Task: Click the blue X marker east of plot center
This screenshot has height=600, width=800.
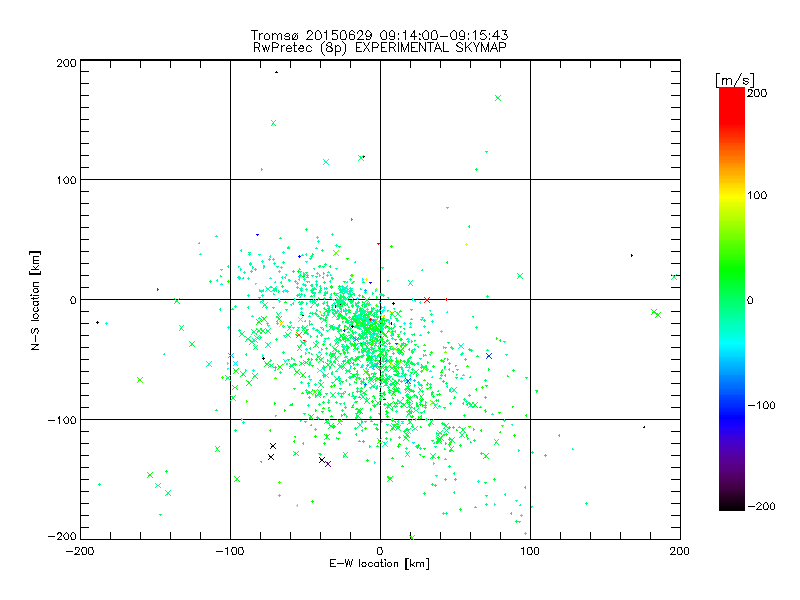Action: pos(489,356)
